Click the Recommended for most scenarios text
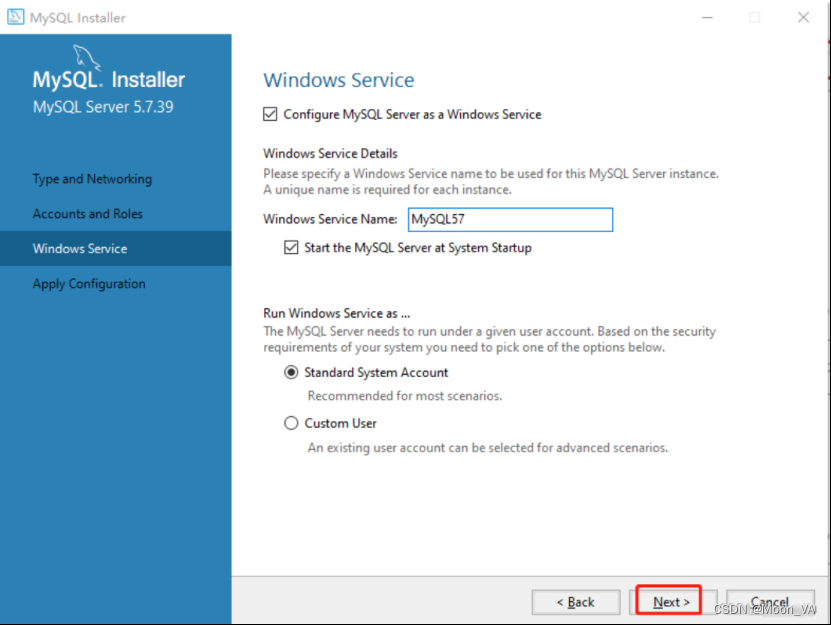831x625 pixels. pyautogui.click(x=405, y=396)
